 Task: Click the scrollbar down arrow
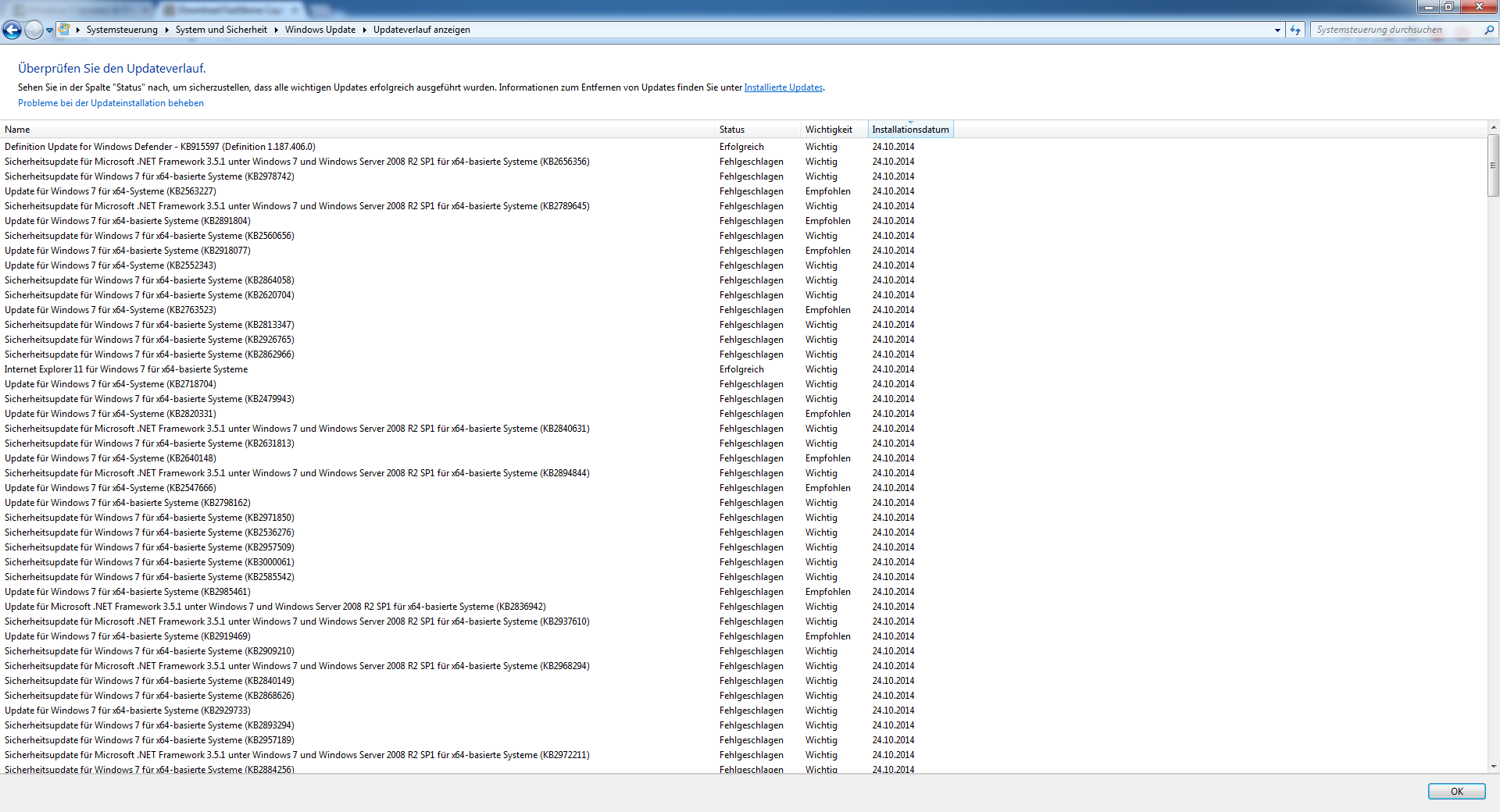(1493, 767)
